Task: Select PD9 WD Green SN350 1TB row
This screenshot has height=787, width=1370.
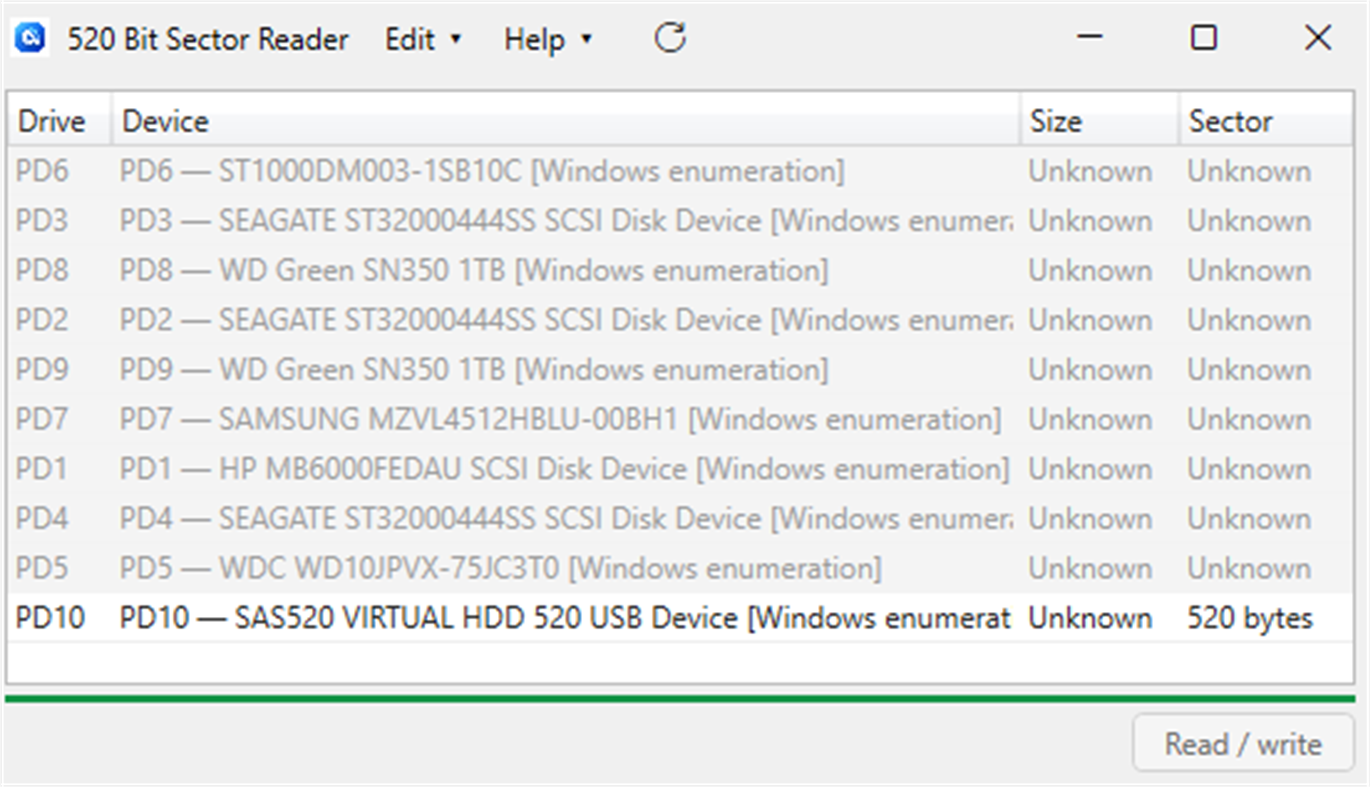Action: (680, 370)
